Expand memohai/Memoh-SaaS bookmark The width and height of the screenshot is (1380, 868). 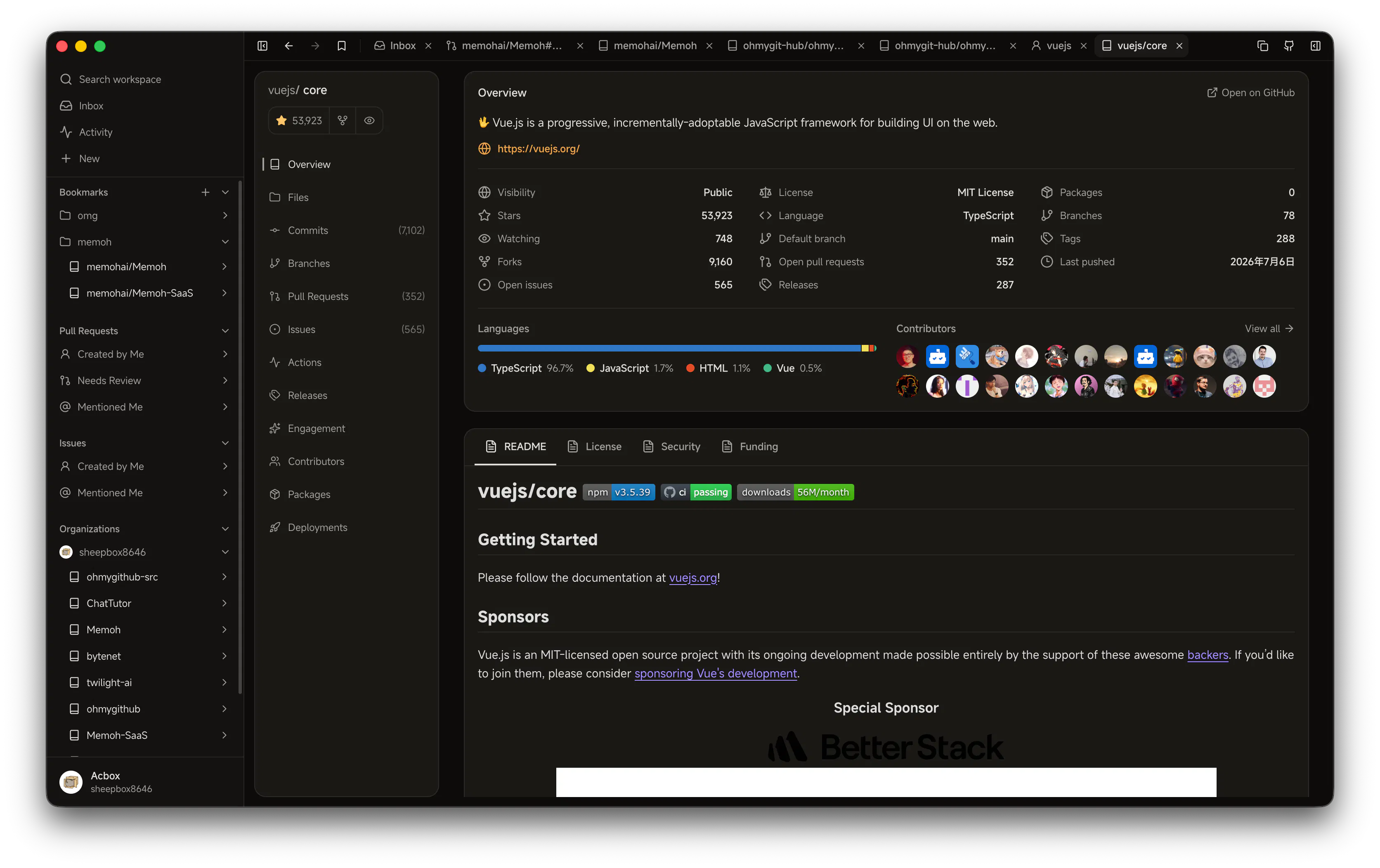224,293
